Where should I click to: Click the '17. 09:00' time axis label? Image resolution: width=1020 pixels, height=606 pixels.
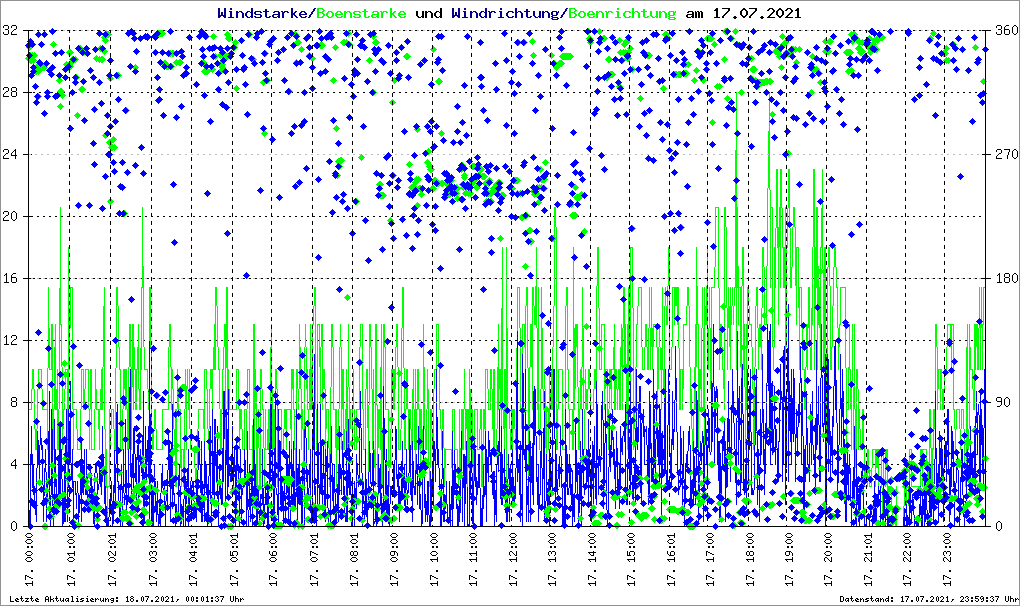[394, 559]
